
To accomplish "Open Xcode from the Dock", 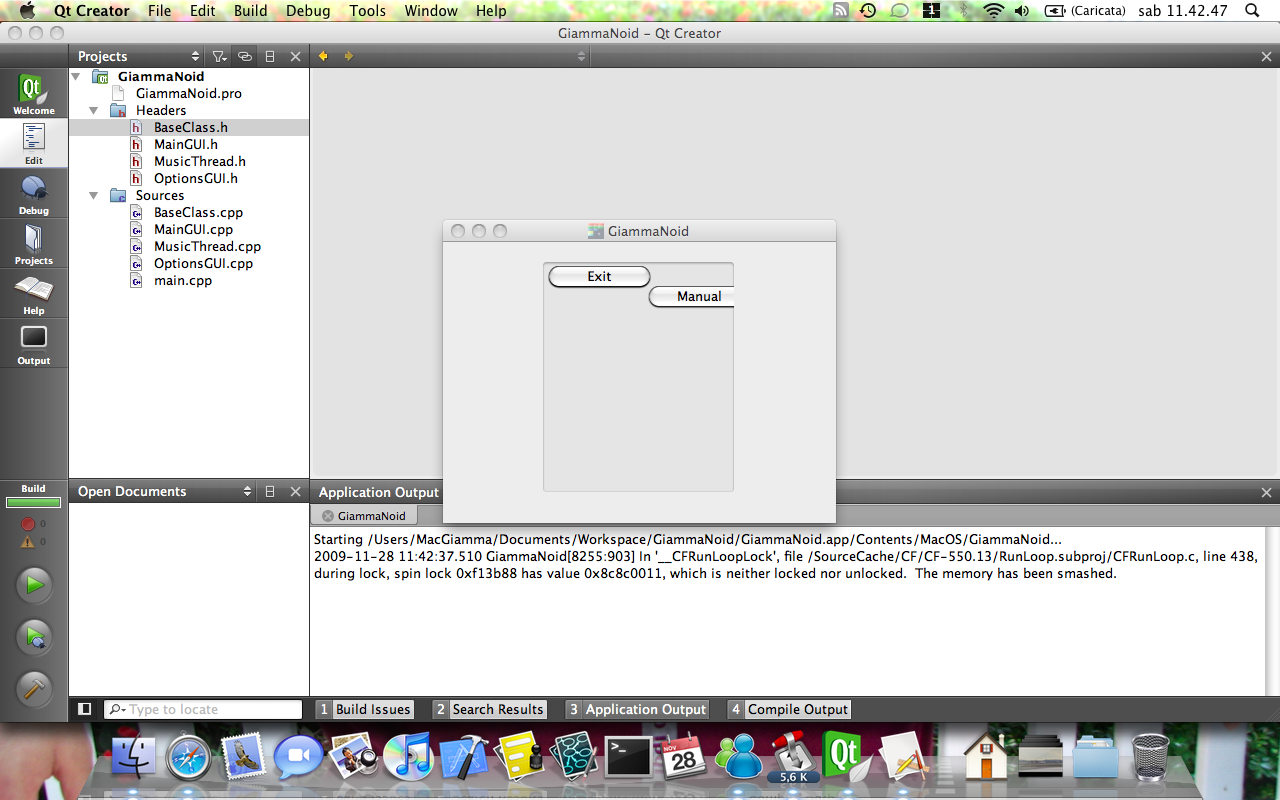I will [463, 757].
